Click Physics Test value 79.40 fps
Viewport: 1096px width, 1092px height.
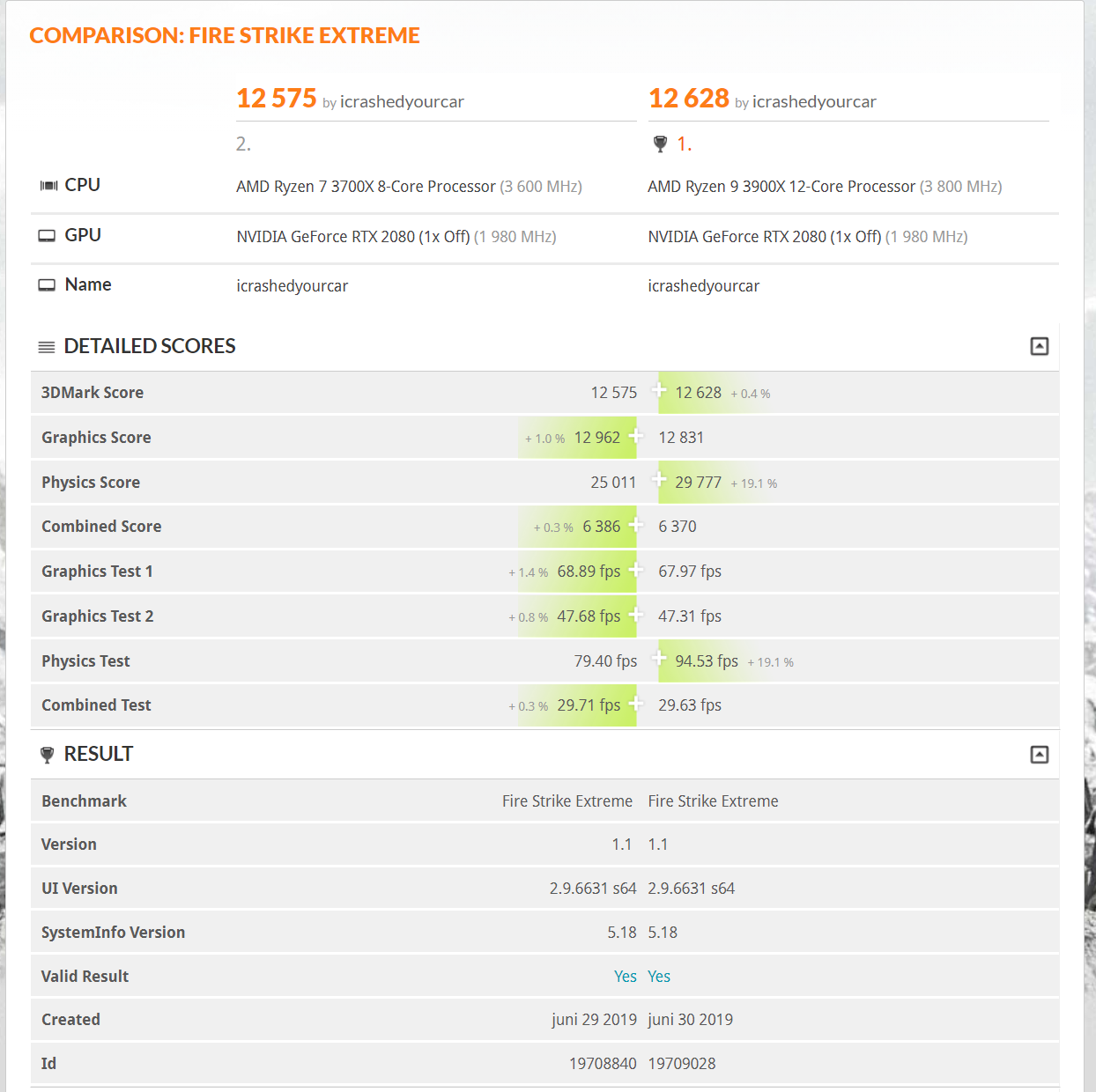click(605, 661)
